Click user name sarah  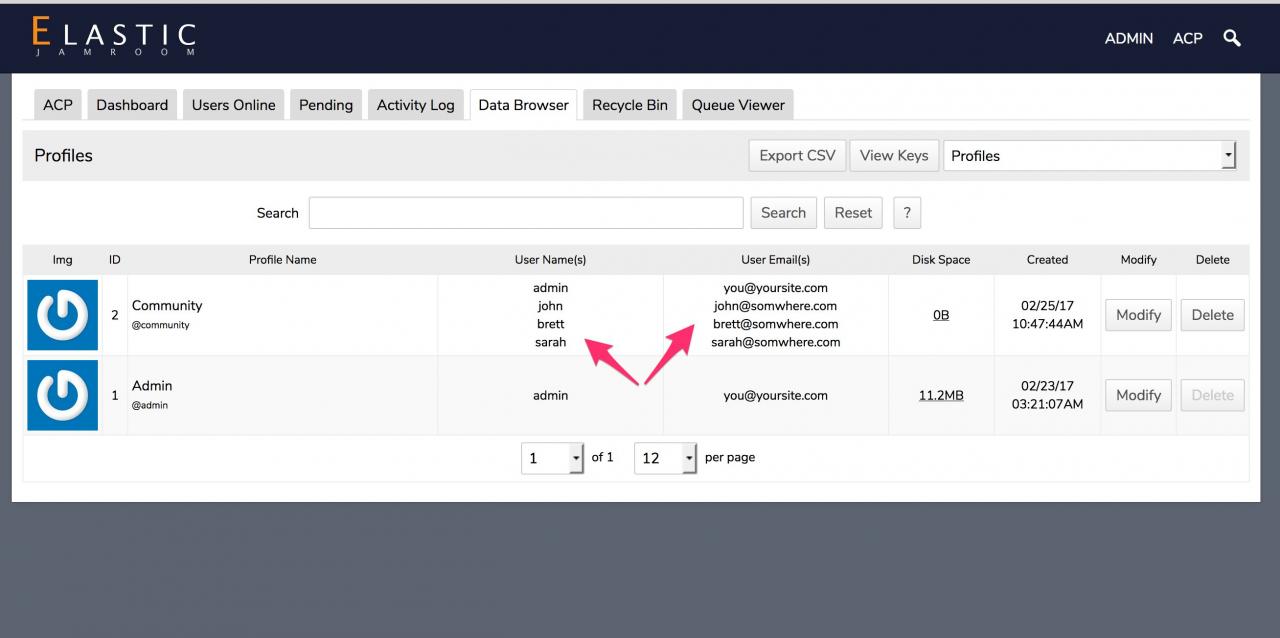[x=550, y=342]
